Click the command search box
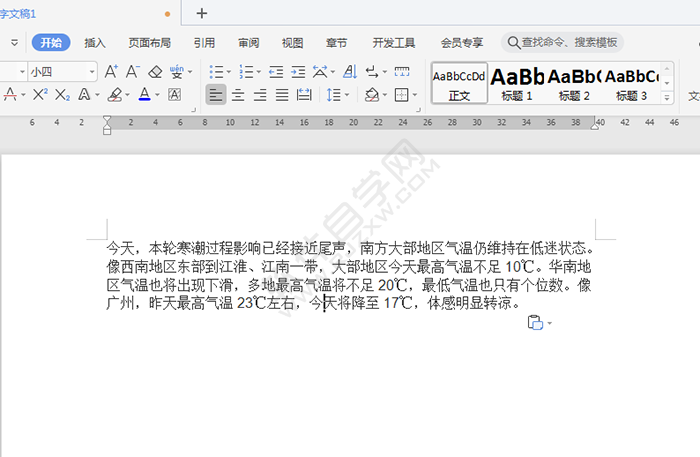 point(562,42)
